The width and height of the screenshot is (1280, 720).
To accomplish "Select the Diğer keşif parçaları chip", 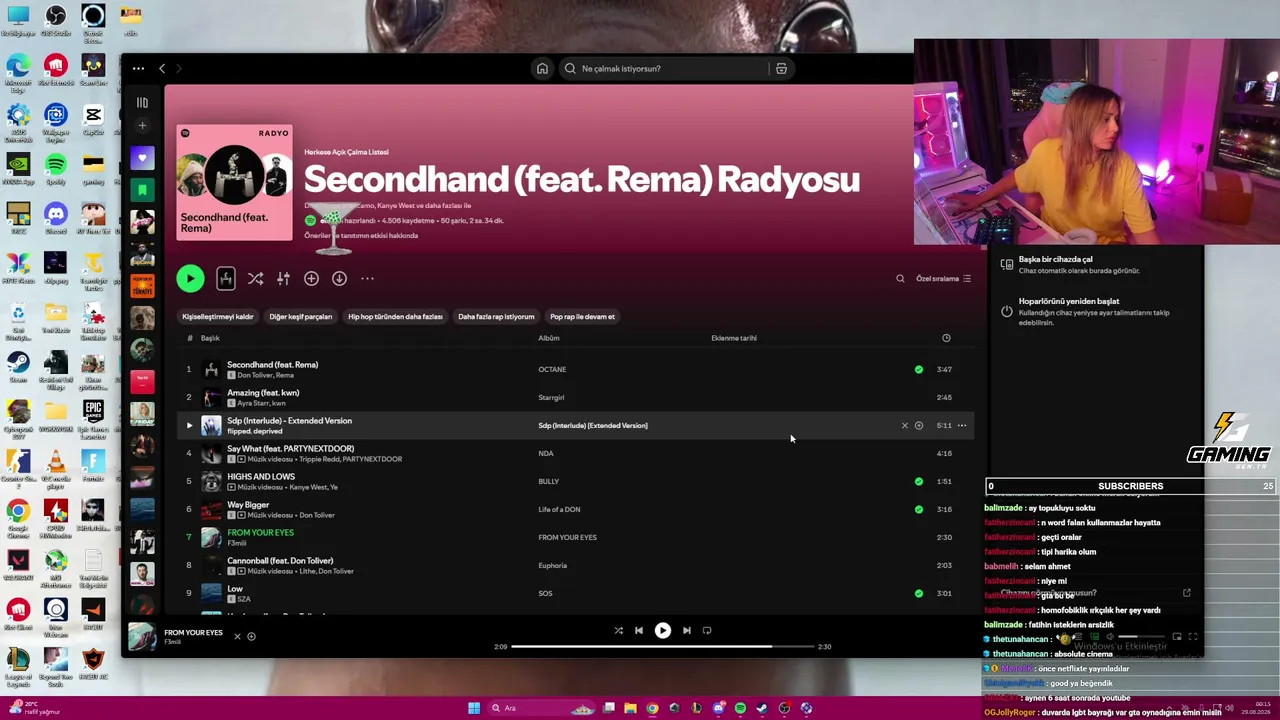I will [300, 317].
